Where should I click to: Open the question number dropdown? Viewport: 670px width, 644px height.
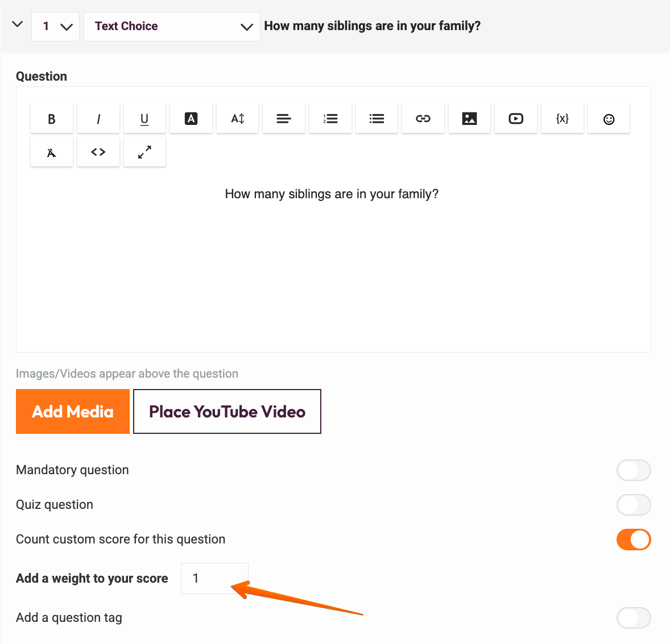(56, 26)
